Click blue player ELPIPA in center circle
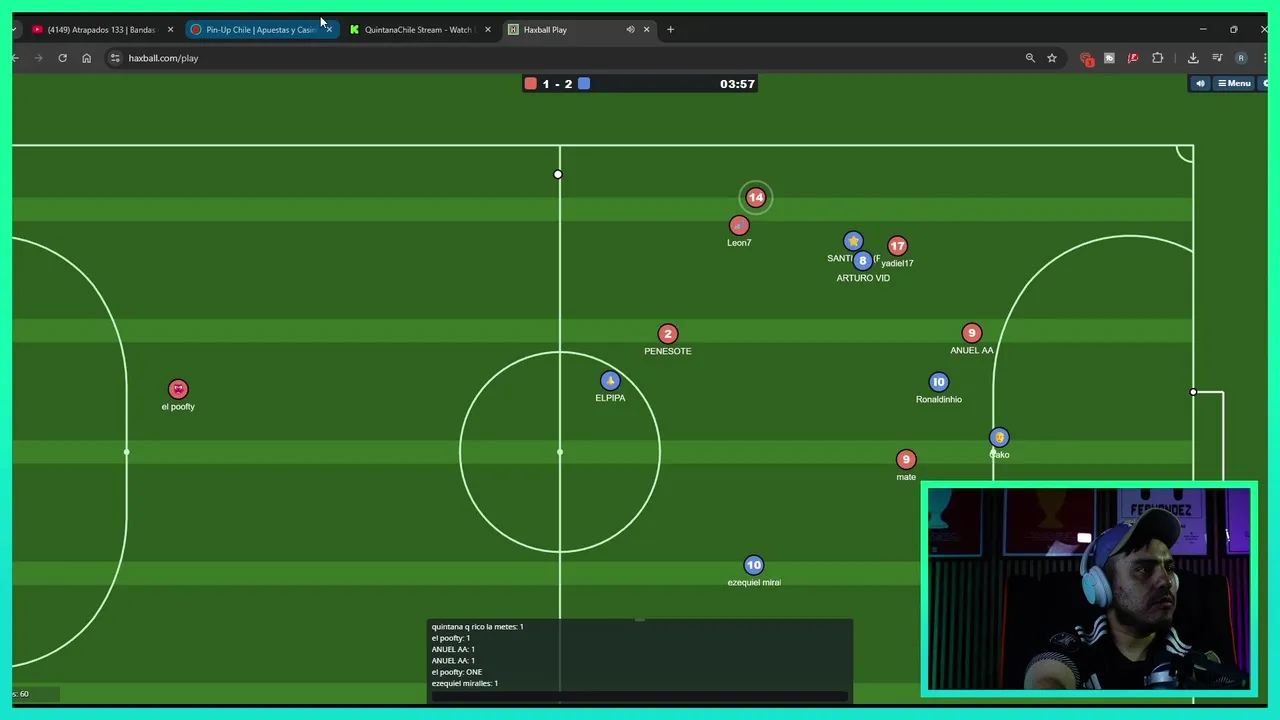The image size is (1280, 720). [x=610, y=381]
